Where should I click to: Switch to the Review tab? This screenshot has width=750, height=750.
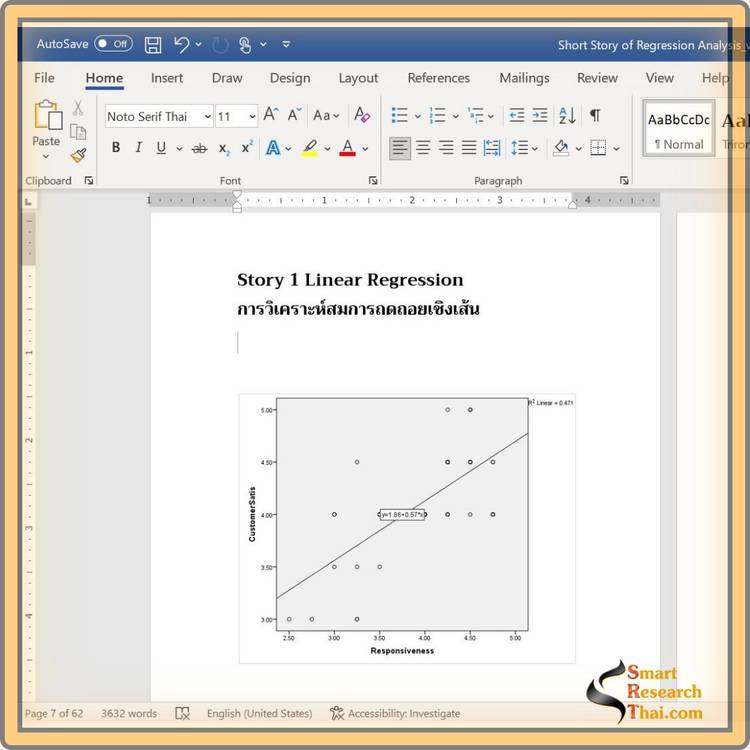597,77
